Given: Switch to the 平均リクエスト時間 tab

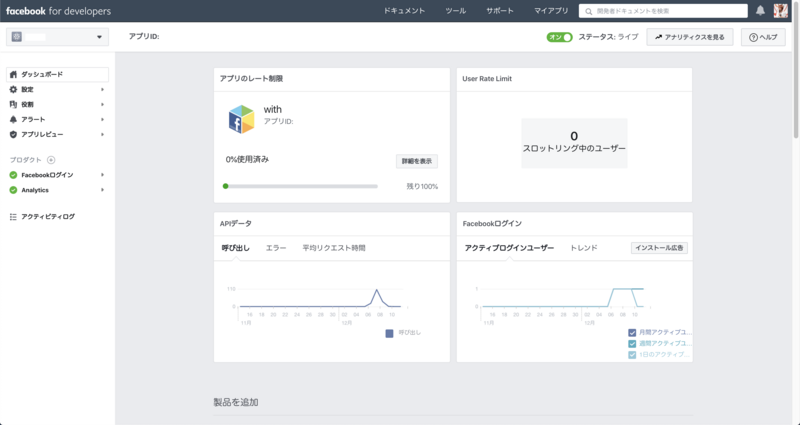Looking at the screenshot, I should (334, 248).
